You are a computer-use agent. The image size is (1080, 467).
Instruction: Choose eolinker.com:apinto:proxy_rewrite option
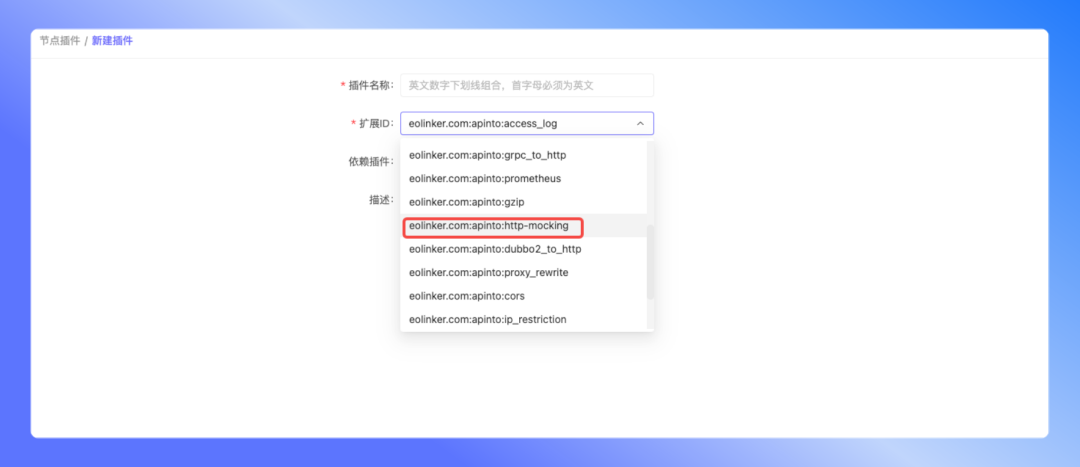(523, 272)
